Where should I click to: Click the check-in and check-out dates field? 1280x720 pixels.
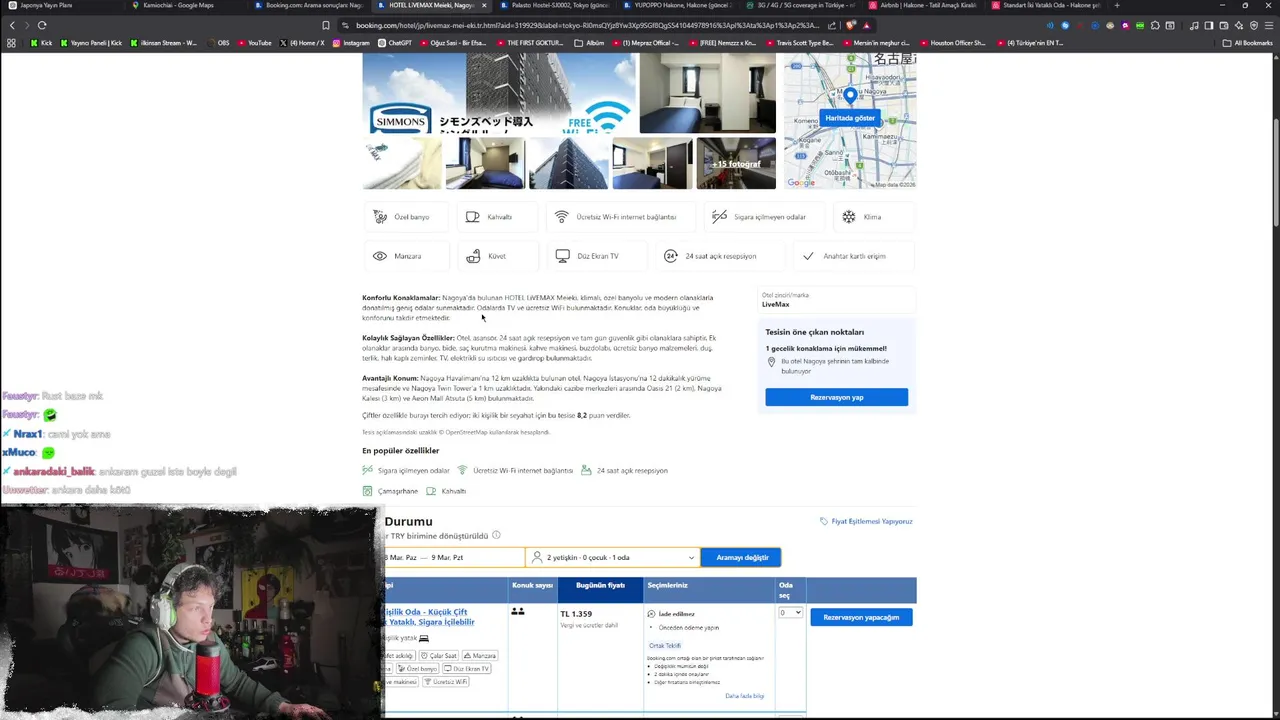[x=454, y=557]
